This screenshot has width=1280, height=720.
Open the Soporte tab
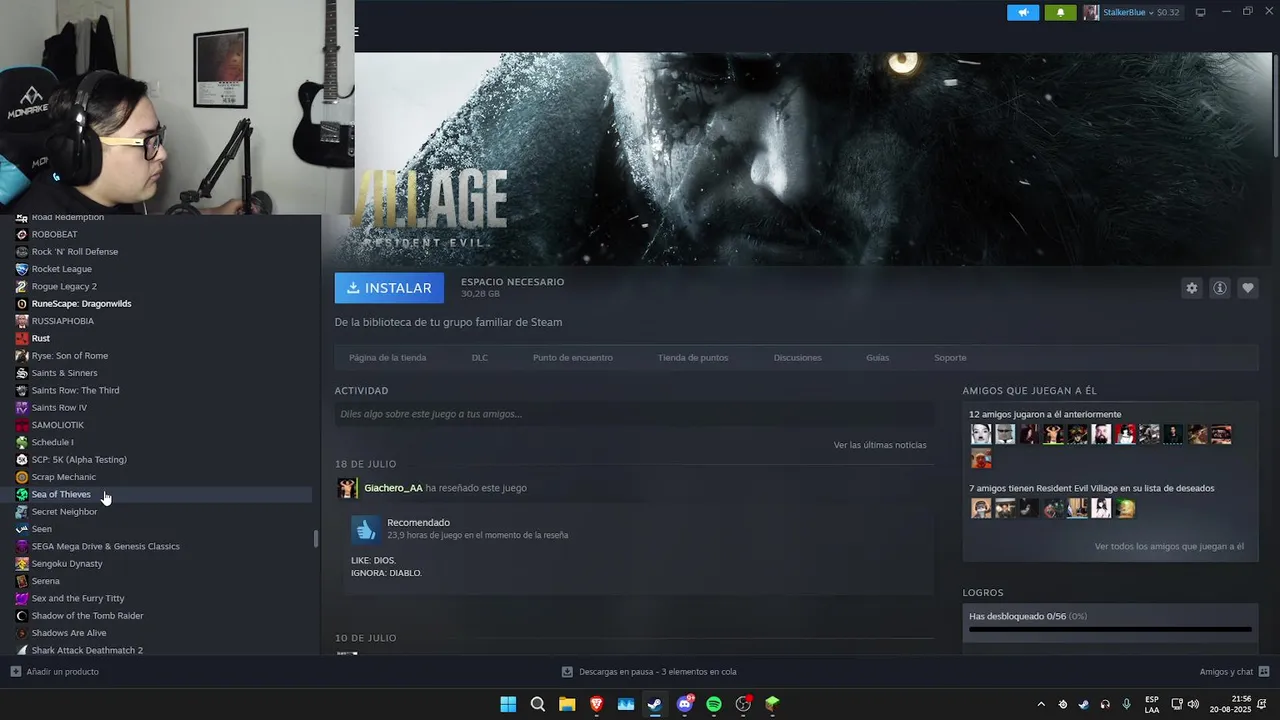[950, 358]
